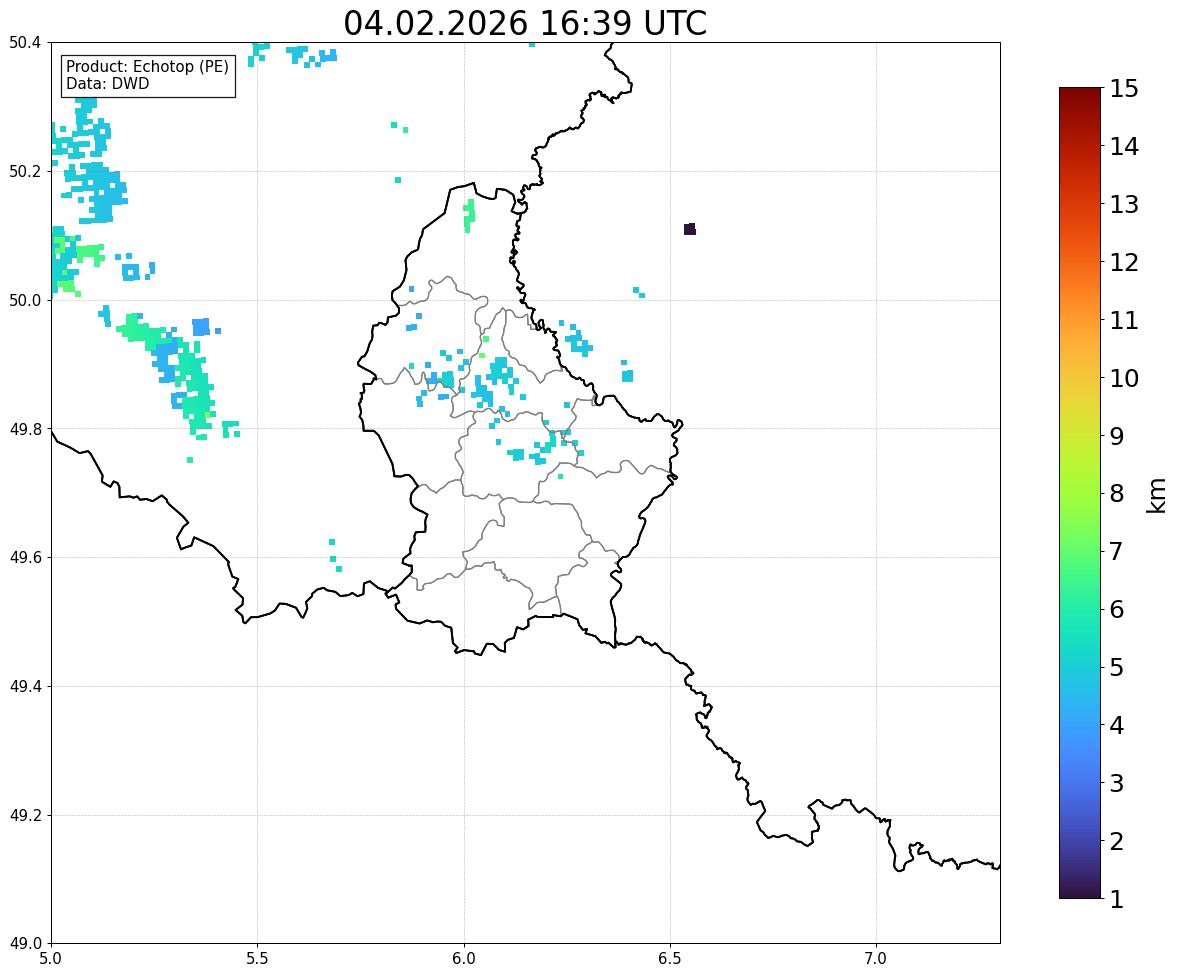Screen dimensions: 1178x976
Task: Click the colorbar tick label "4"
Action: pos(1117,725)
